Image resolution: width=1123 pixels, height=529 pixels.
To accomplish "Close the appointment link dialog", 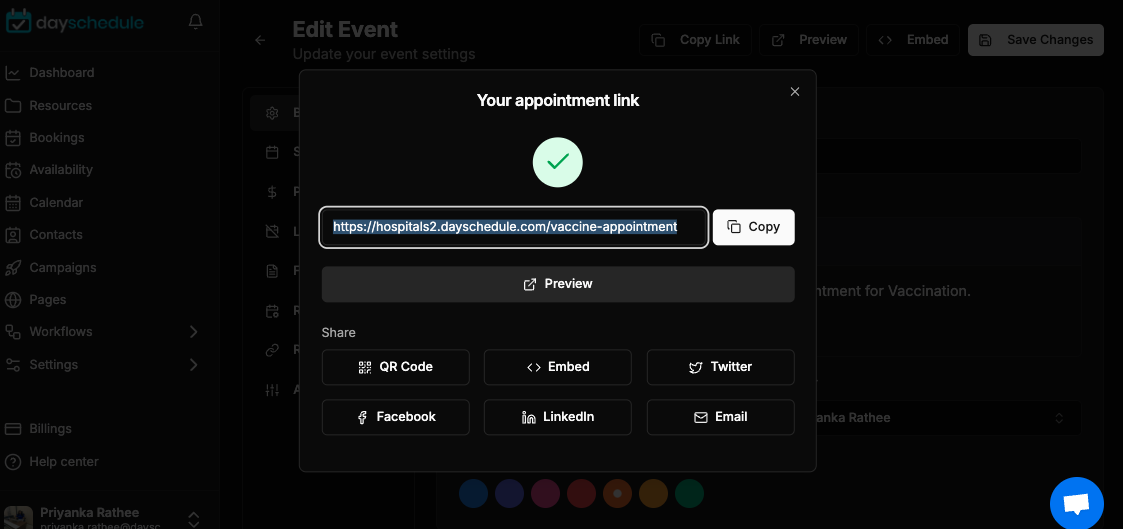I will pos(794,92).
